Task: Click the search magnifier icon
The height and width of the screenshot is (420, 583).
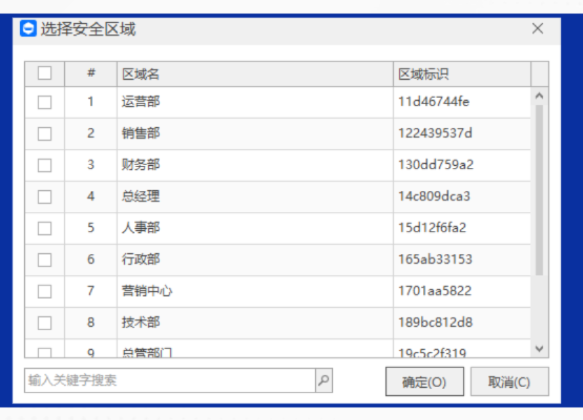Action: 324,380
